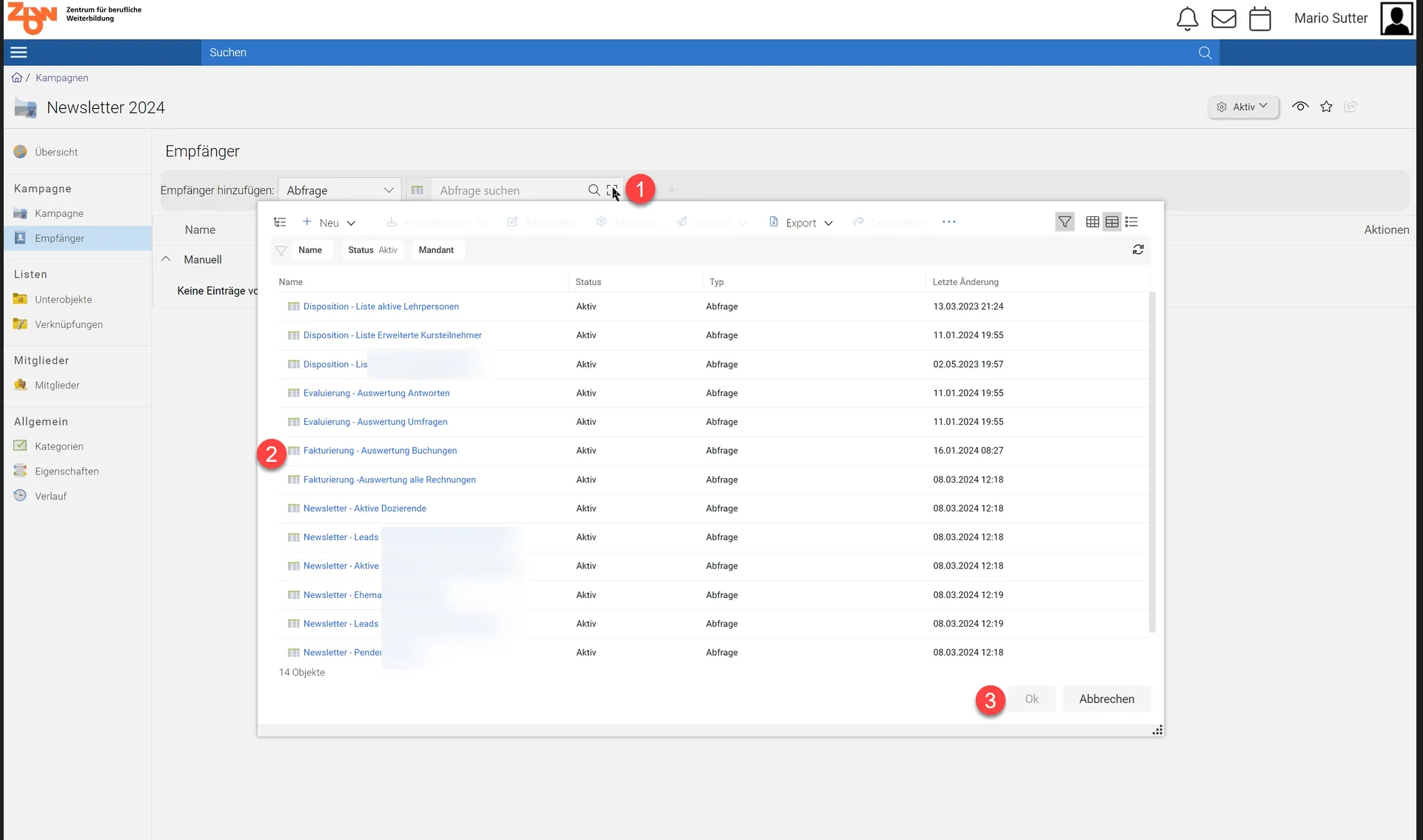This screenshot has height=840, width=1423.
Task: Open the Abfrage selection dialog icon
Action: tap(612, 190)
